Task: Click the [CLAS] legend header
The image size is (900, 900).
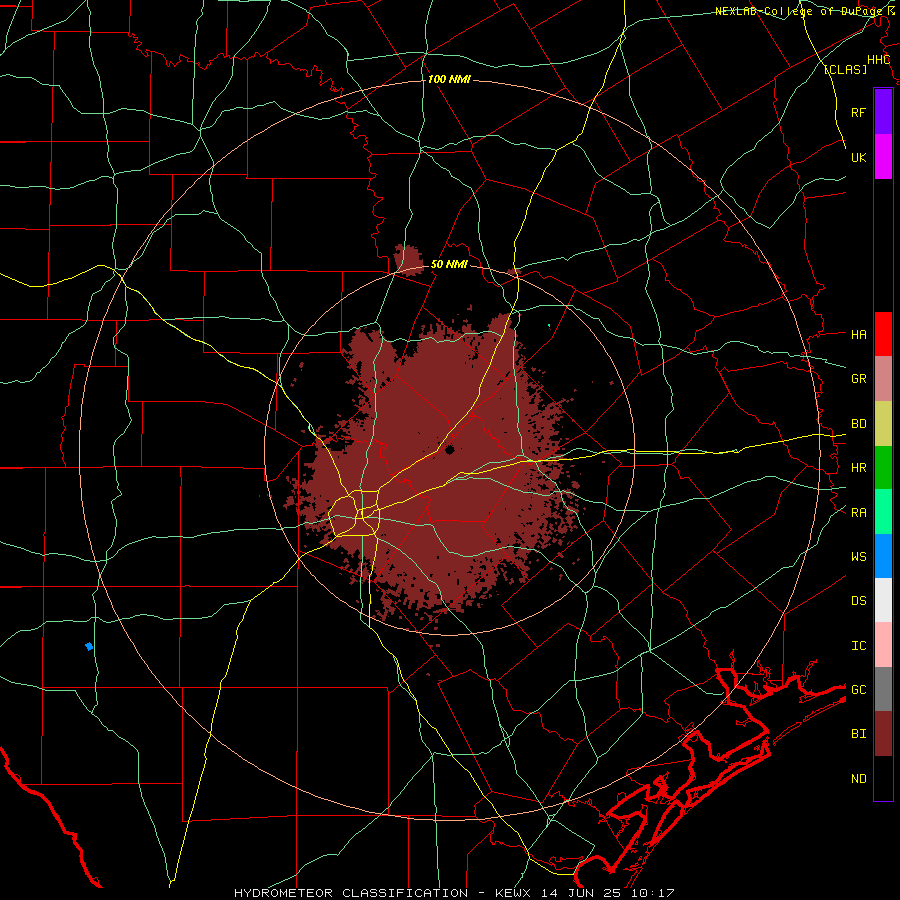Action: point(845,69)
